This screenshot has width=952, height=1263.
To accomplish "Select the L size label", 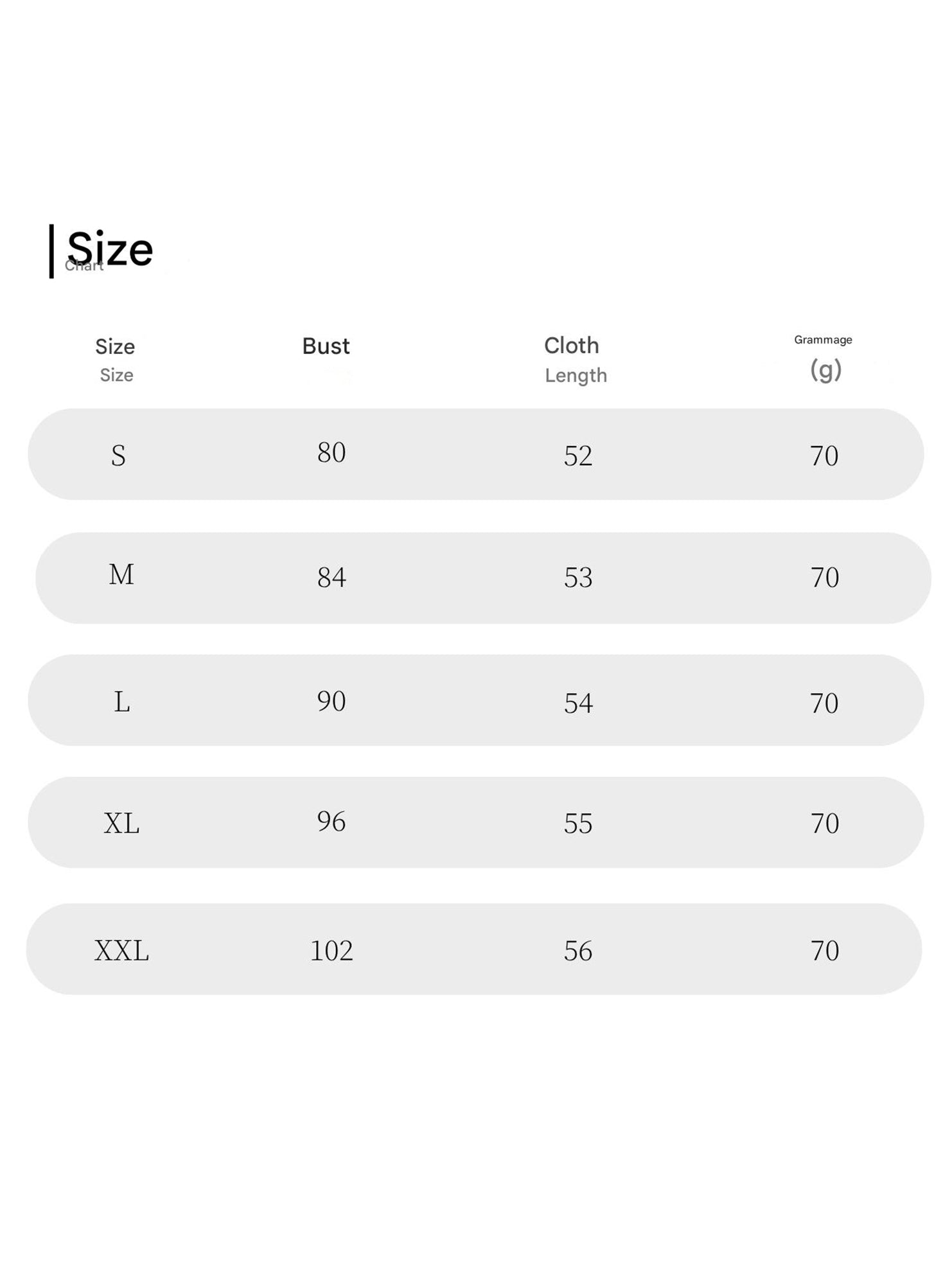I will click(121, 702).
